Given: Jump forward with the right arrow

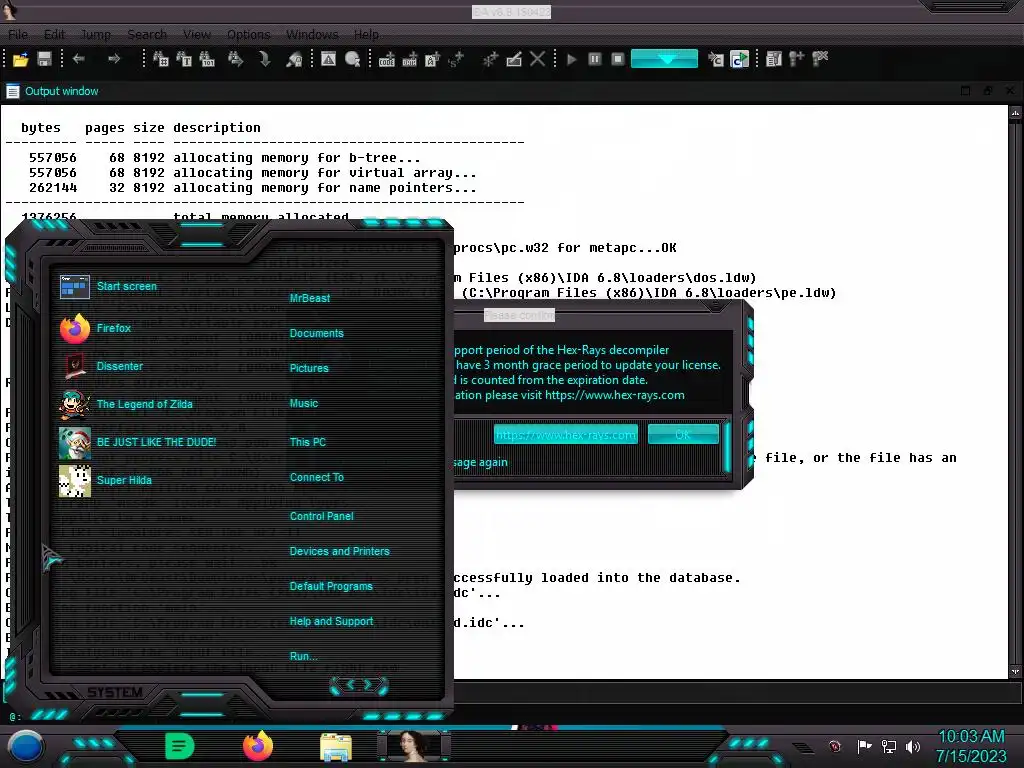Looking at the screenshot, I should [x=114, y=59].
